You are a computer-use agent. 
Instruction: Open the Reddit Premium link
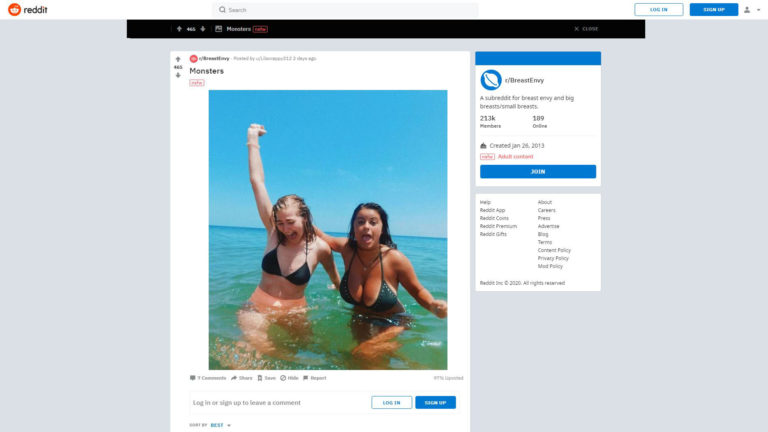tap(498, 226)
